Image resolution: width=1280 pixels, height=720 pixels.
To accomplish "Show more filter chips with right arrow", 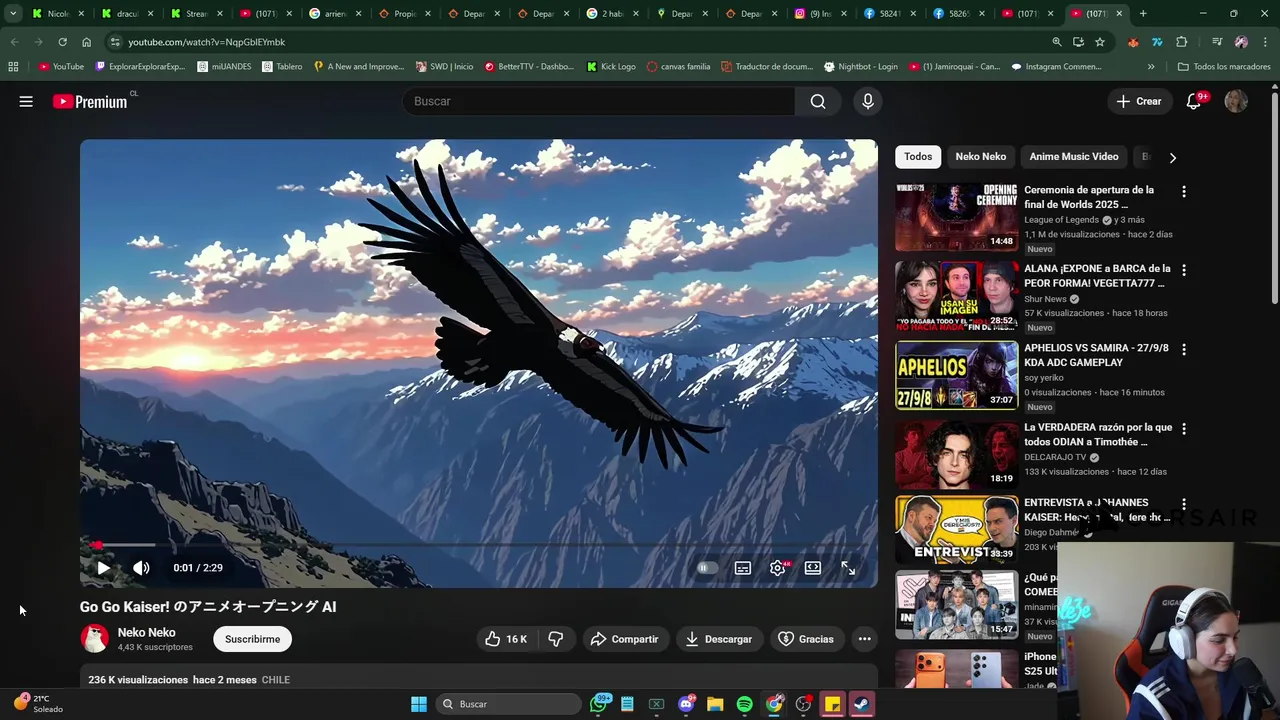I will click(x=1173, y=157).
